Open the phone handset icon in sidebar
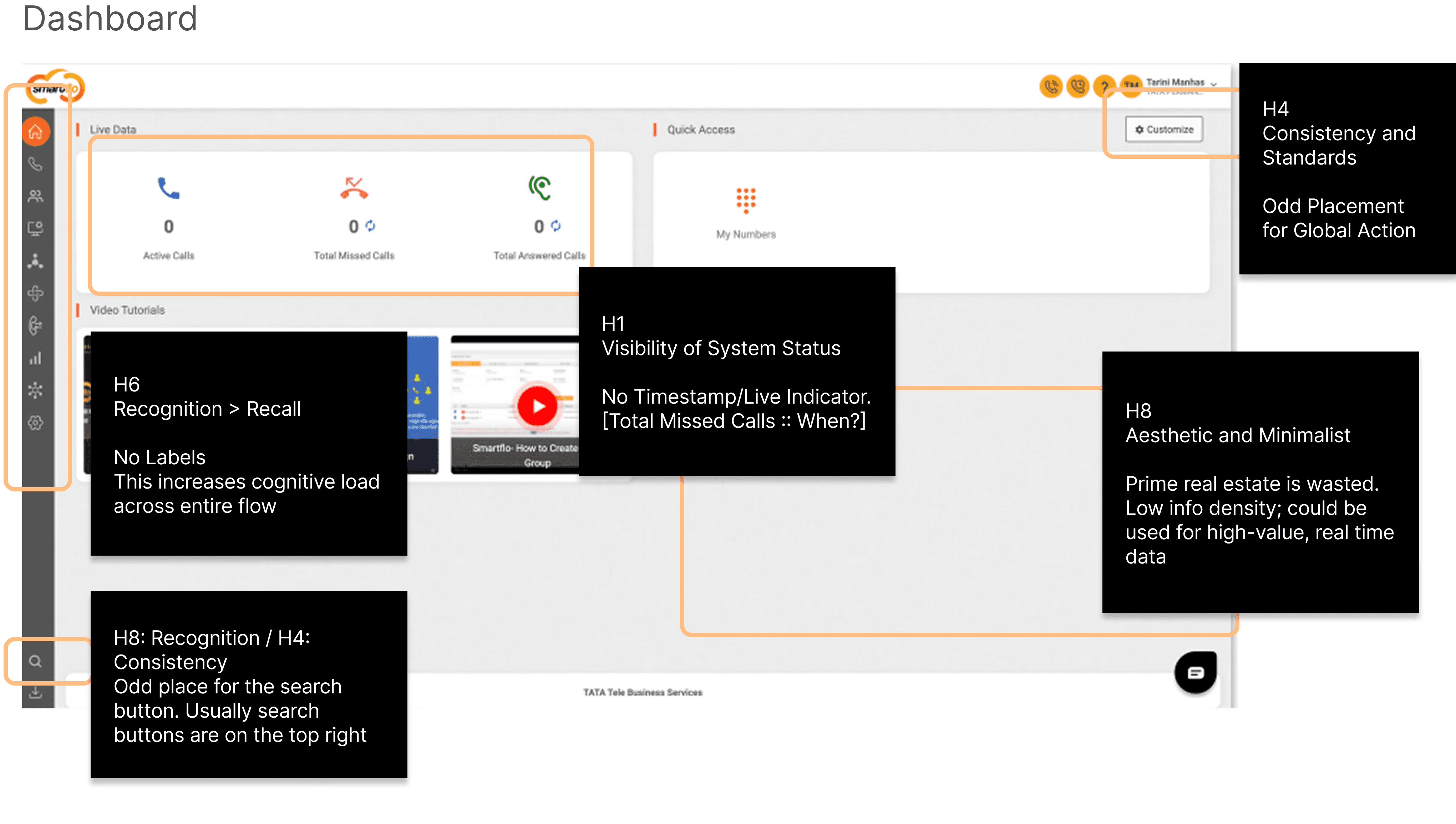 click(x=36, y=164)
